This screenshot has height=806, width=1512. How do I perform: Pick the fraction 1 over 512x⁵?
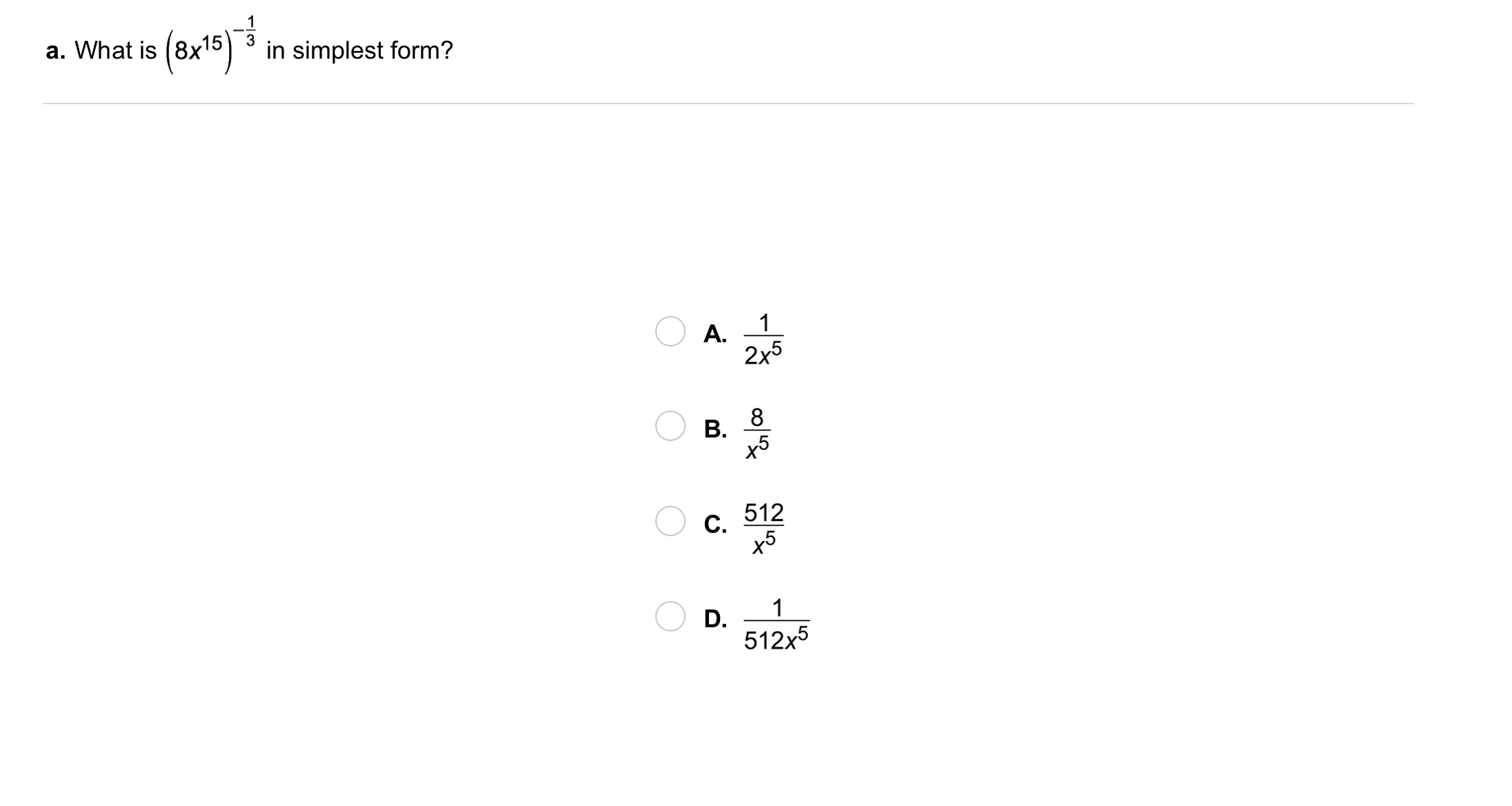(776, 623)
